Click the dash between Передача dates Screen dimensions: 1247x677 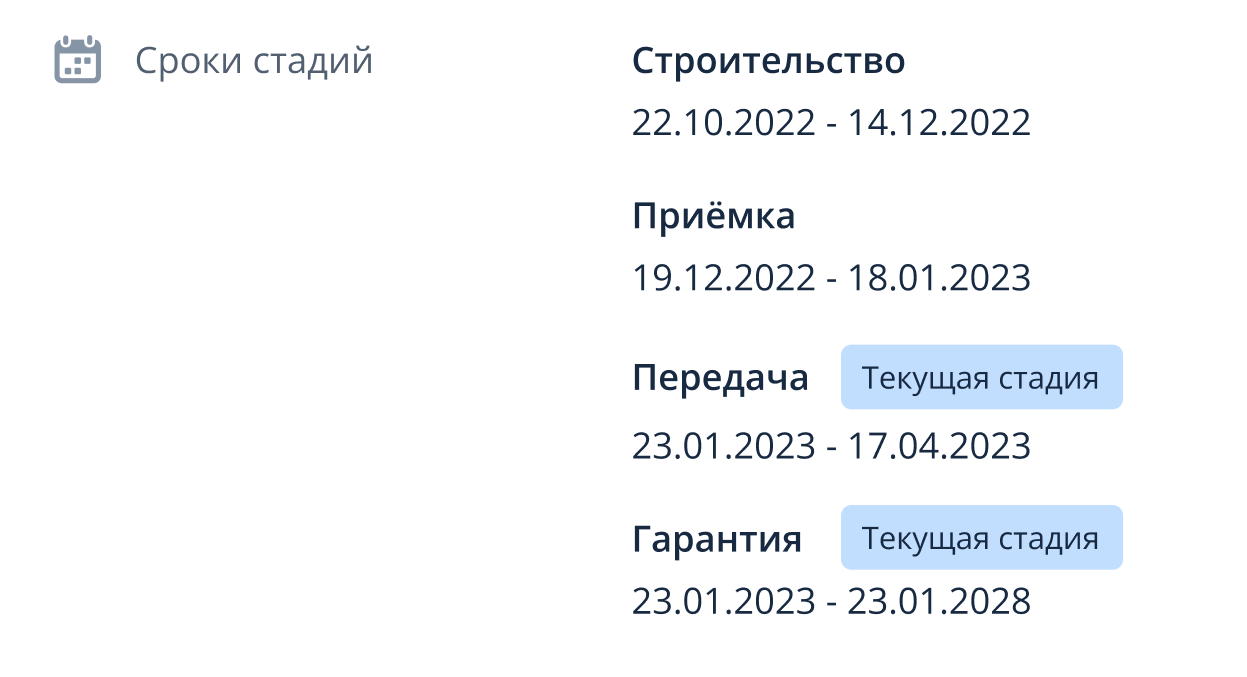(832, 446)
